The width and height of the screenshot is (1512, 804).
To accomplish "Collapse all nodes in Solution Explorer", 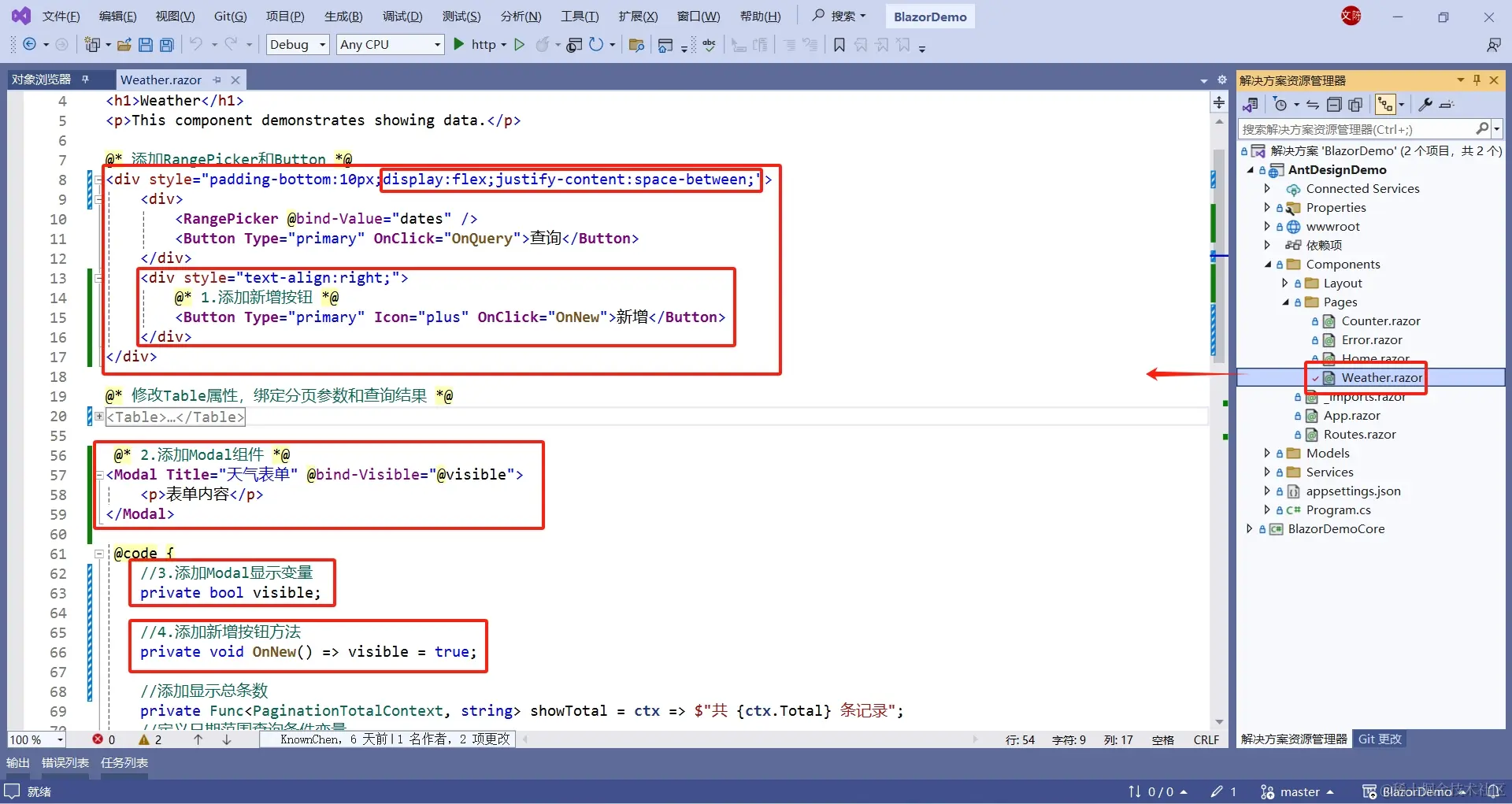I will 1334,105.
